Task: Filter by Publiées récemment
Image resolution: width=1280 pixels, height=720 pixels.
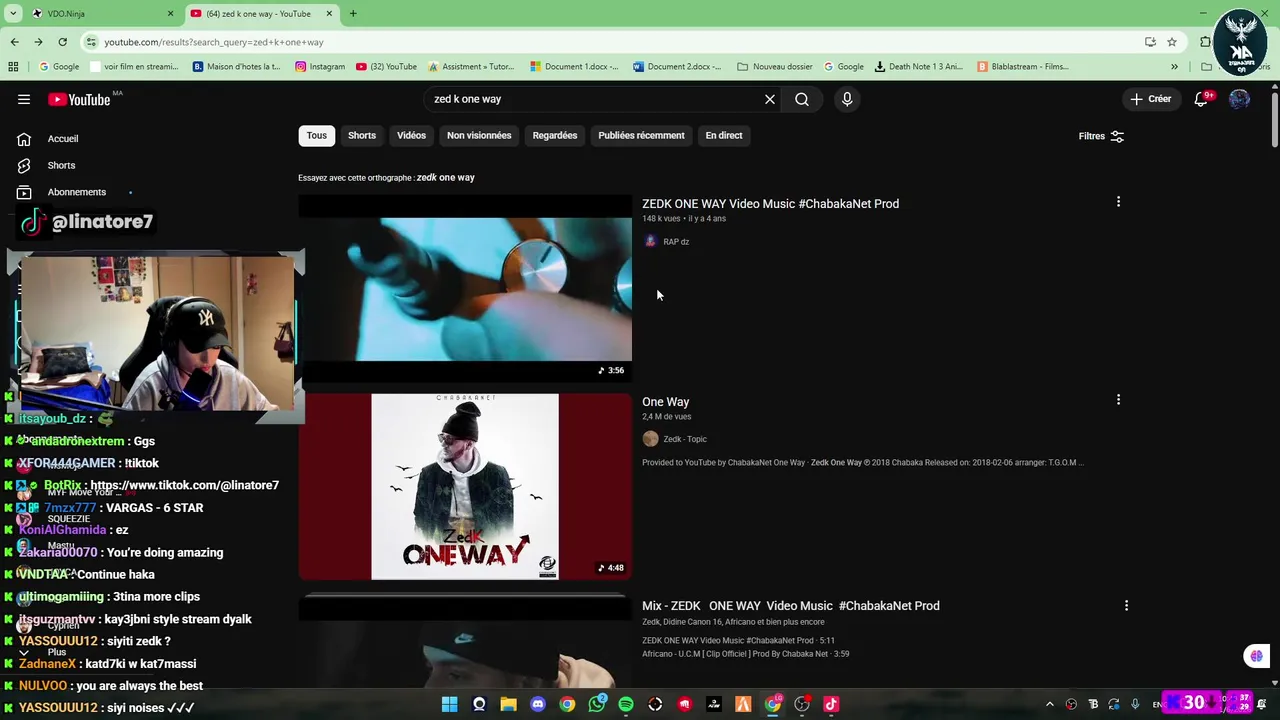Action: [x=641, y=135]
